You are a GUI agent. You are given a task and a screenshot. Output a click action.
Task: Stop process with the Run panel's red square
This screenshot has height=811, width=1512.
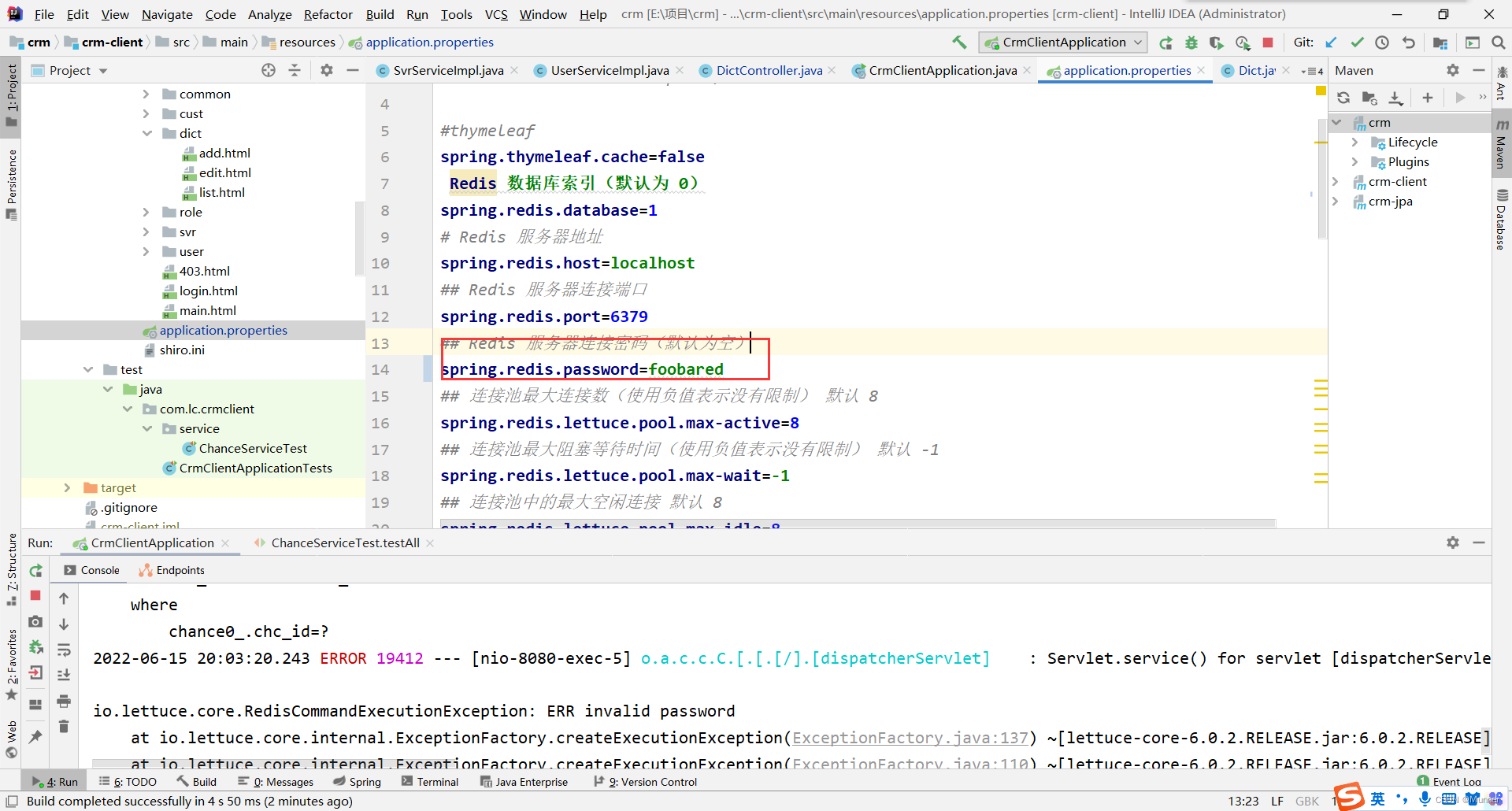(x=35, y=596)
